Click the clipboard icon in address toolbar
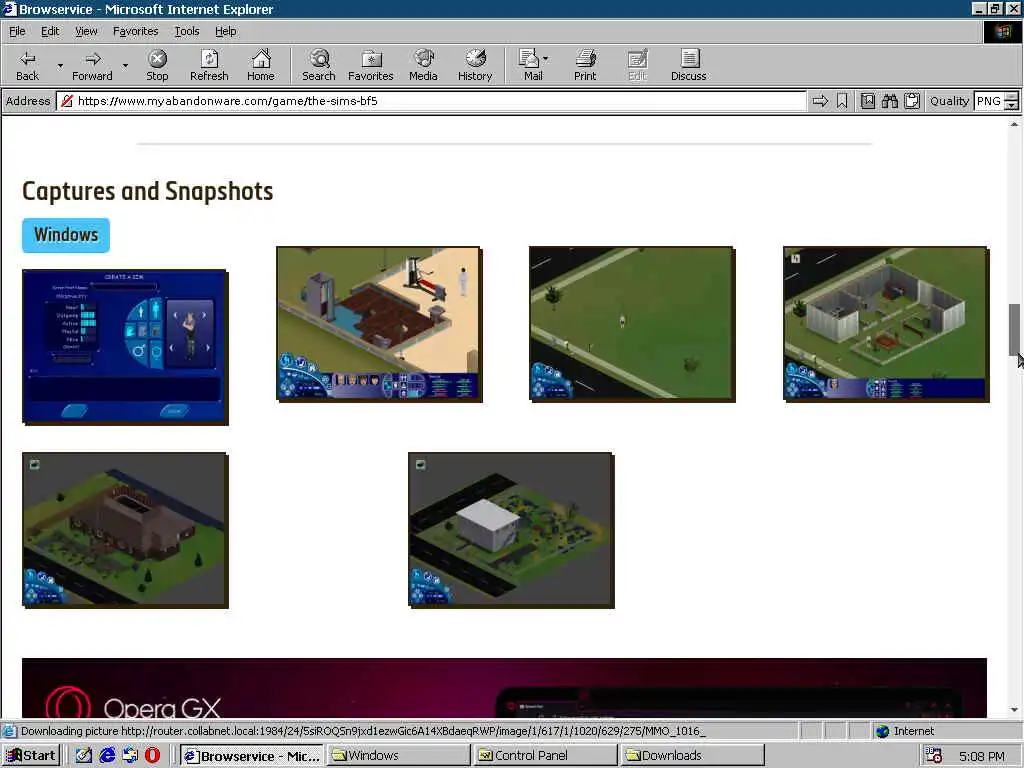Image resolution: width=1024 pixels, height=768 pixels. click(x=912, y=101)
